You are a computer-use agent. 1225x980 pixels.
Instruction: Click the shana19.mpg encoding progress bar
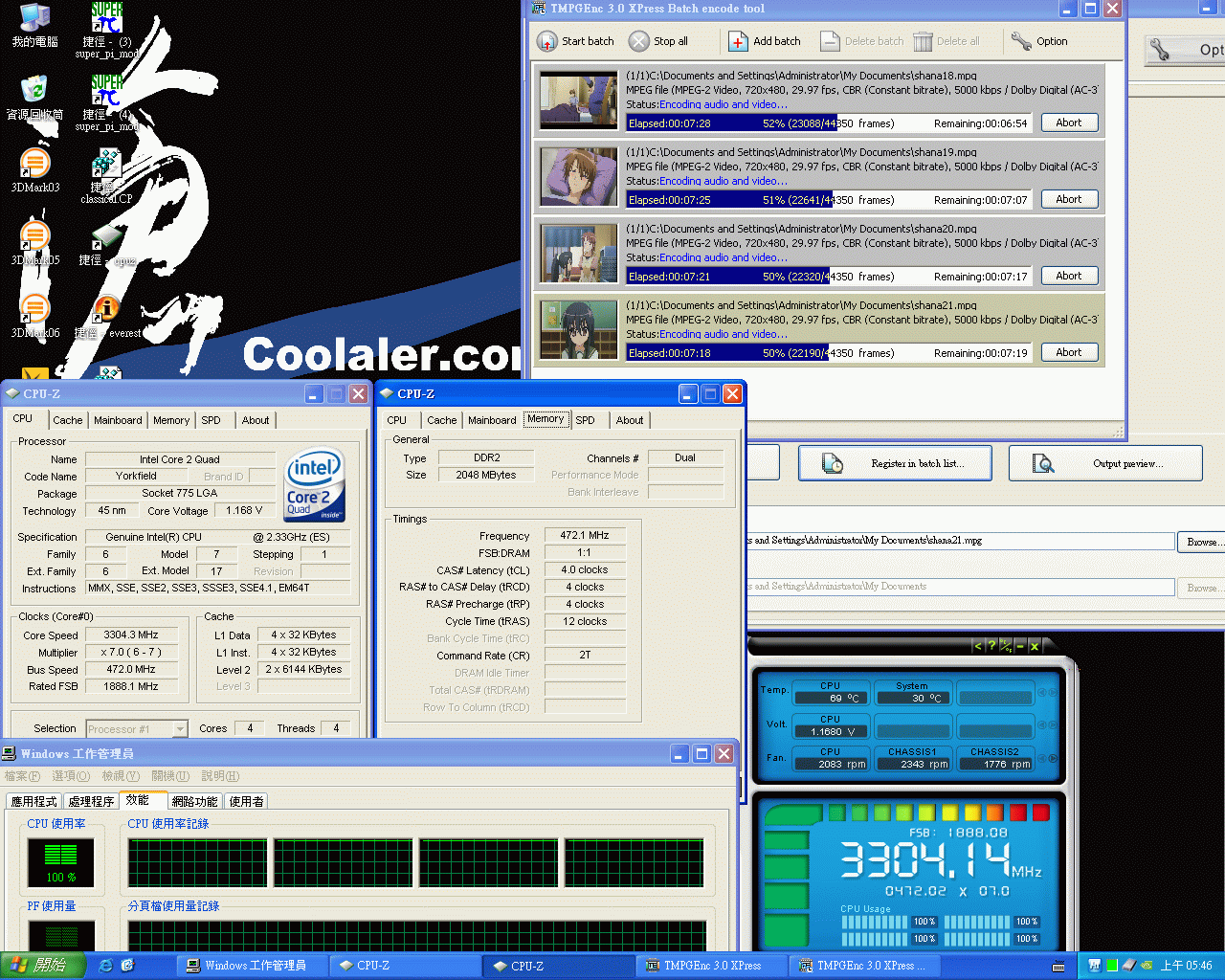coord(829,200)
